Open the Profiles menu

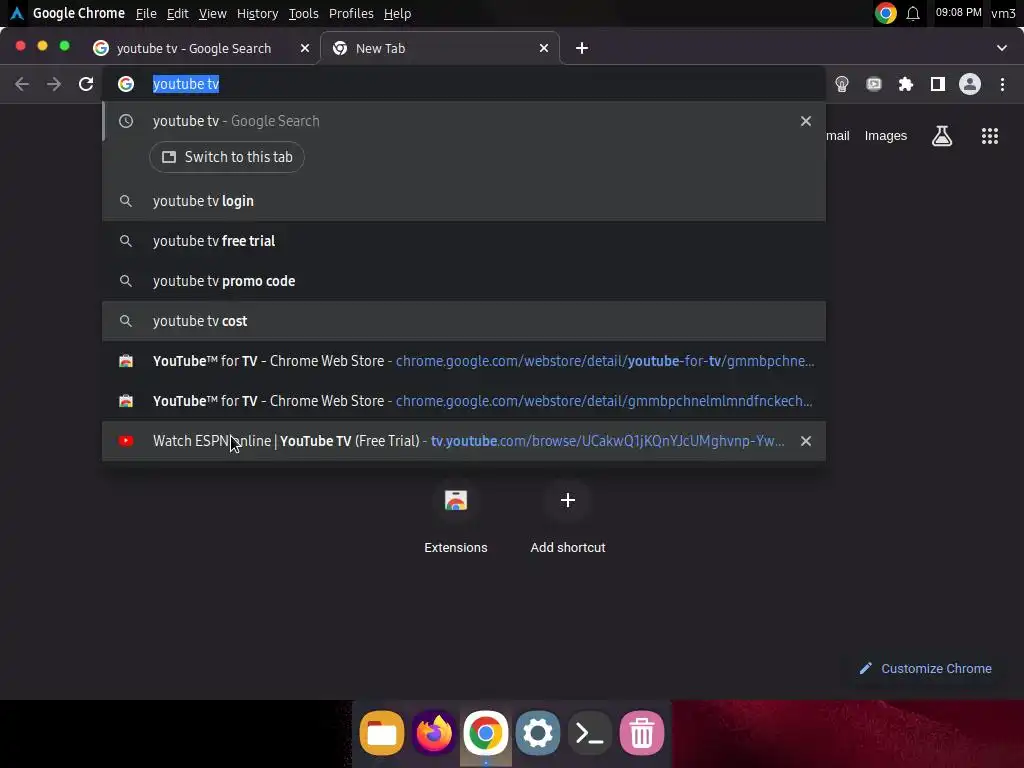pyautogui.click(x=351, y=14)
